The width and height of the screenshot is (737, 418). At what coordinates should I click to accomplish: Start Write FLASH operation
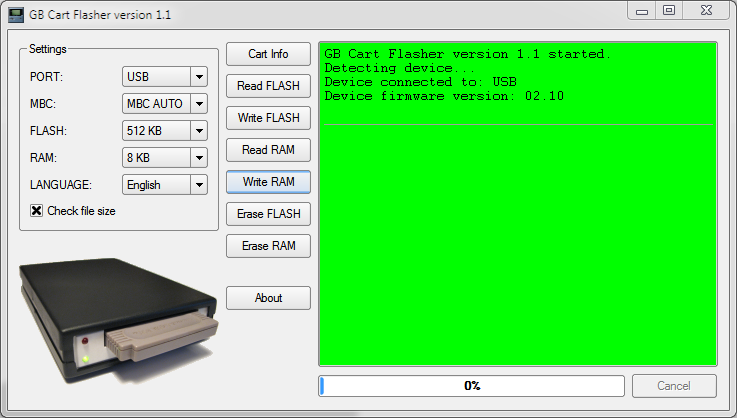(x=268, y=118)
